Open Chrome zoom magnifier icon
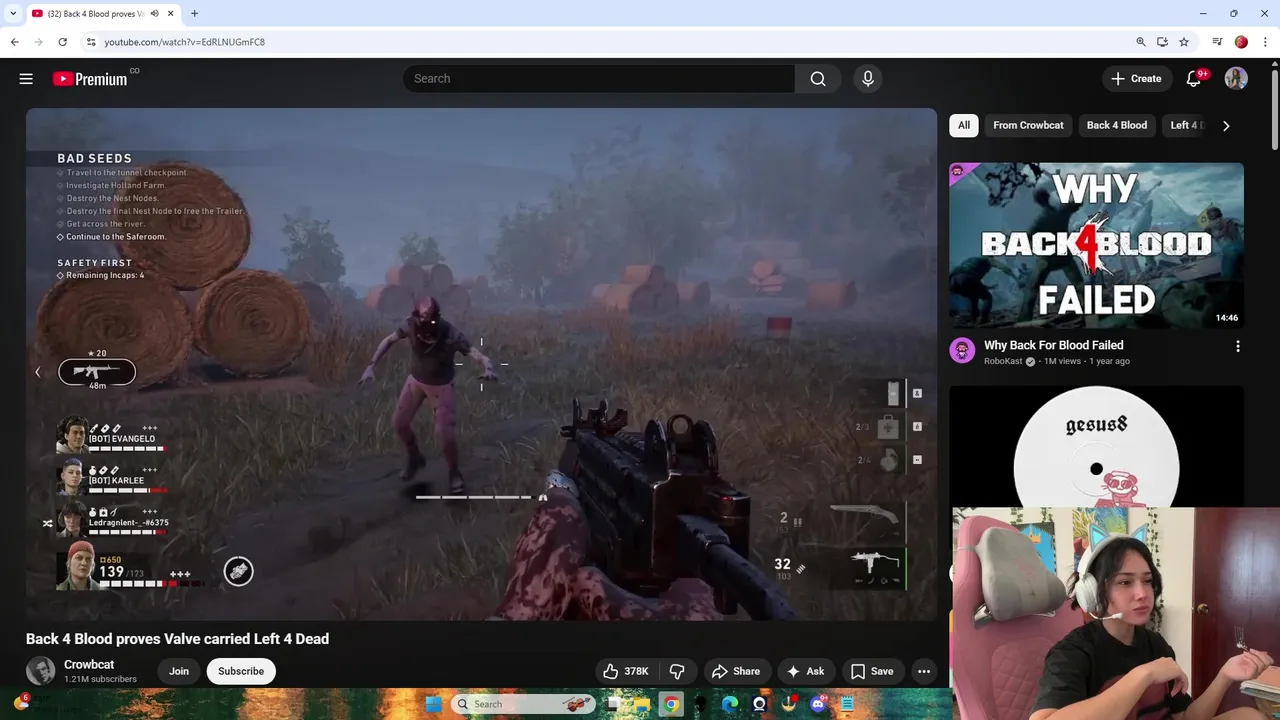The height and width of the screenshot is (720, 1280). tap(1140, 42)
